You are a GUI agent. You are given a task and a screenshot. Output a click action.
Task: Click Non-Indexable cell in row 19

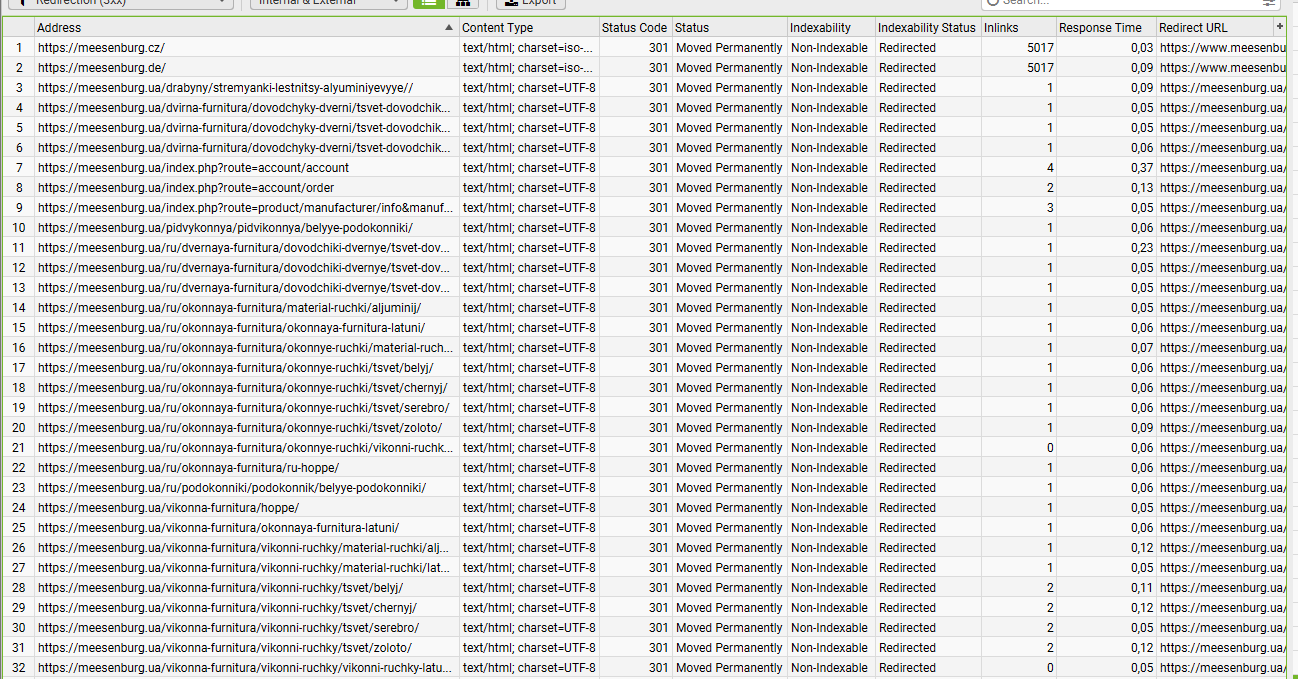pyautogui.click(x=829, y=408)
